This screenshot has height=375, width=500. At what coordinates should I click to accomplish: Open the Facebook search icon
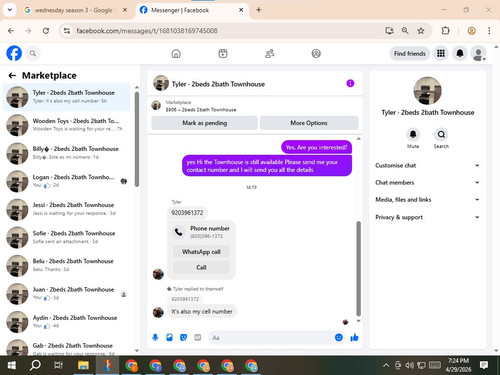(x=33, y=53)
